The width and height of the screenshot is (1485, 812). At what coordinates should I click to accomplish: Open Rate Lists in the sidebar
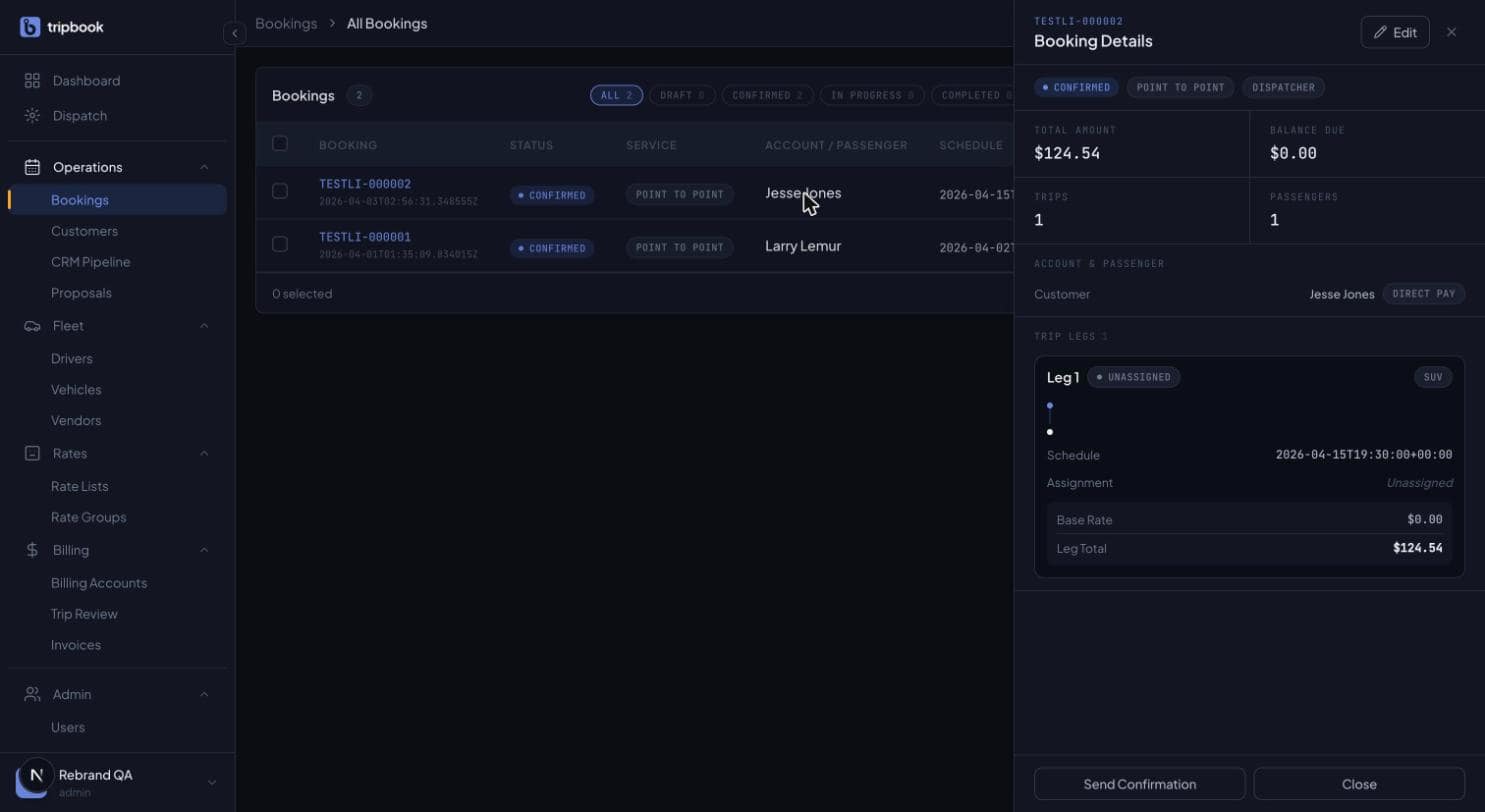79,486
